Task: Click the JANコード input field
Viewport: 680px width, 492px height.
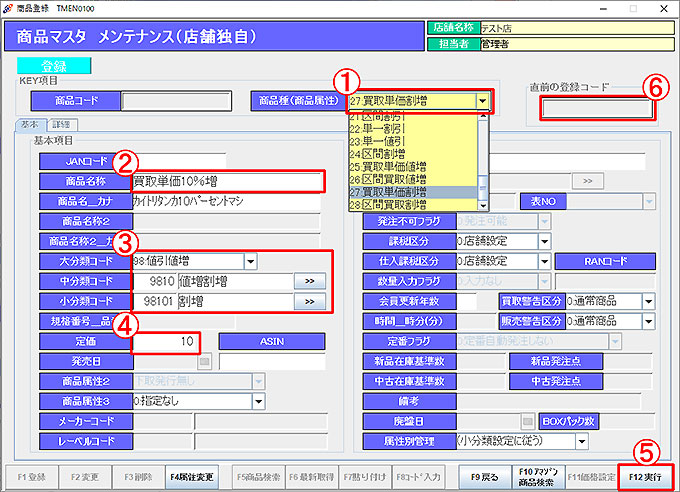Action: [x=180, y=161]
